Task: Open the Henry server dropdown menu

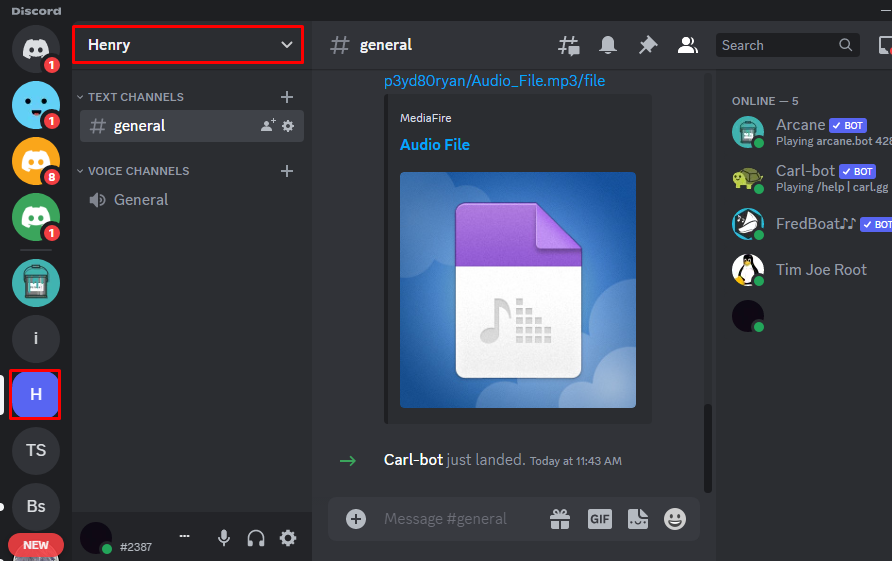Action: 188,44
